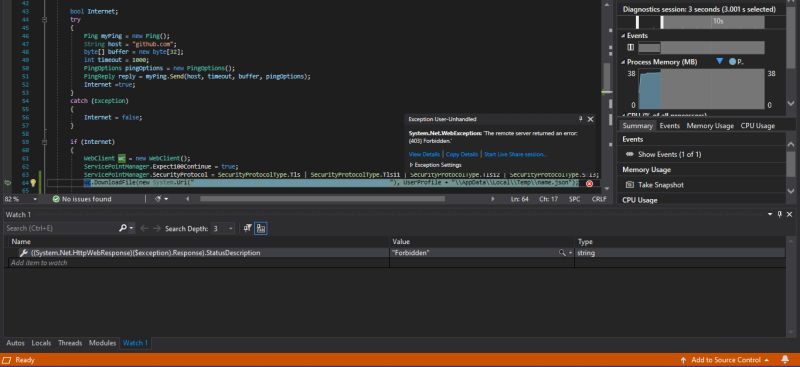Select the Watch 1 bottom tab
Screen dimensions: 800x367
[x=135, y=343]
